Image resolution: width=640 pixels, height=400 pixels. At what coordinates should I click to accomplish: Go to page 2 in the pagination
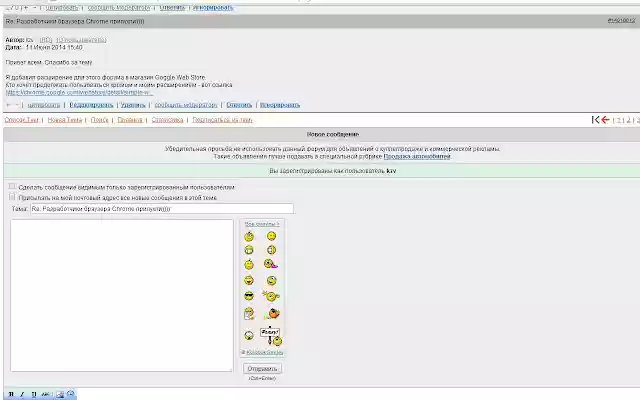(629, 120)
